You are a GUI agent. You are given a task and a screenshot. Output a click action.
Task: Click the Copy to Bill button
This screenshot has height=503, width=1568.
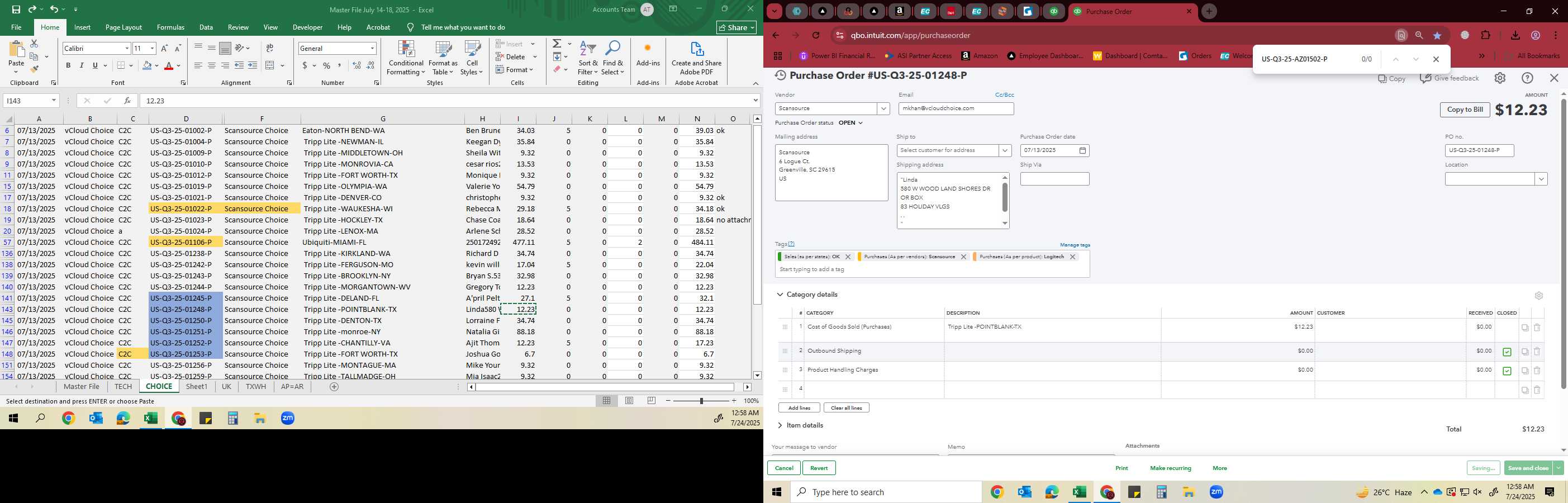click(x=1465, y=110)
